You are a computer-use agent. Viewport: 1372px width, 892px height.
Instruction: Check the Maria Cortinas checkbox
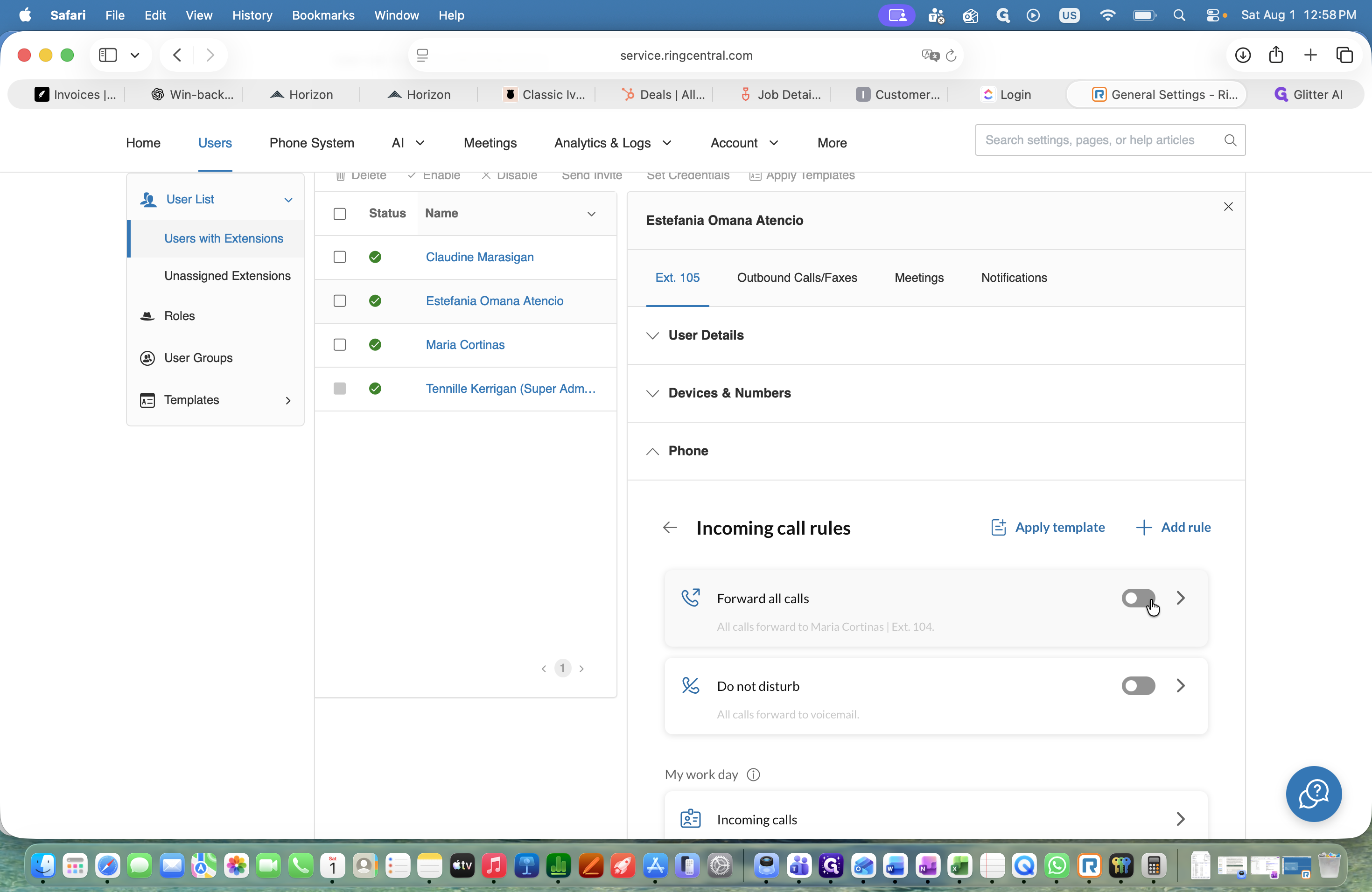tap(340, 345)
